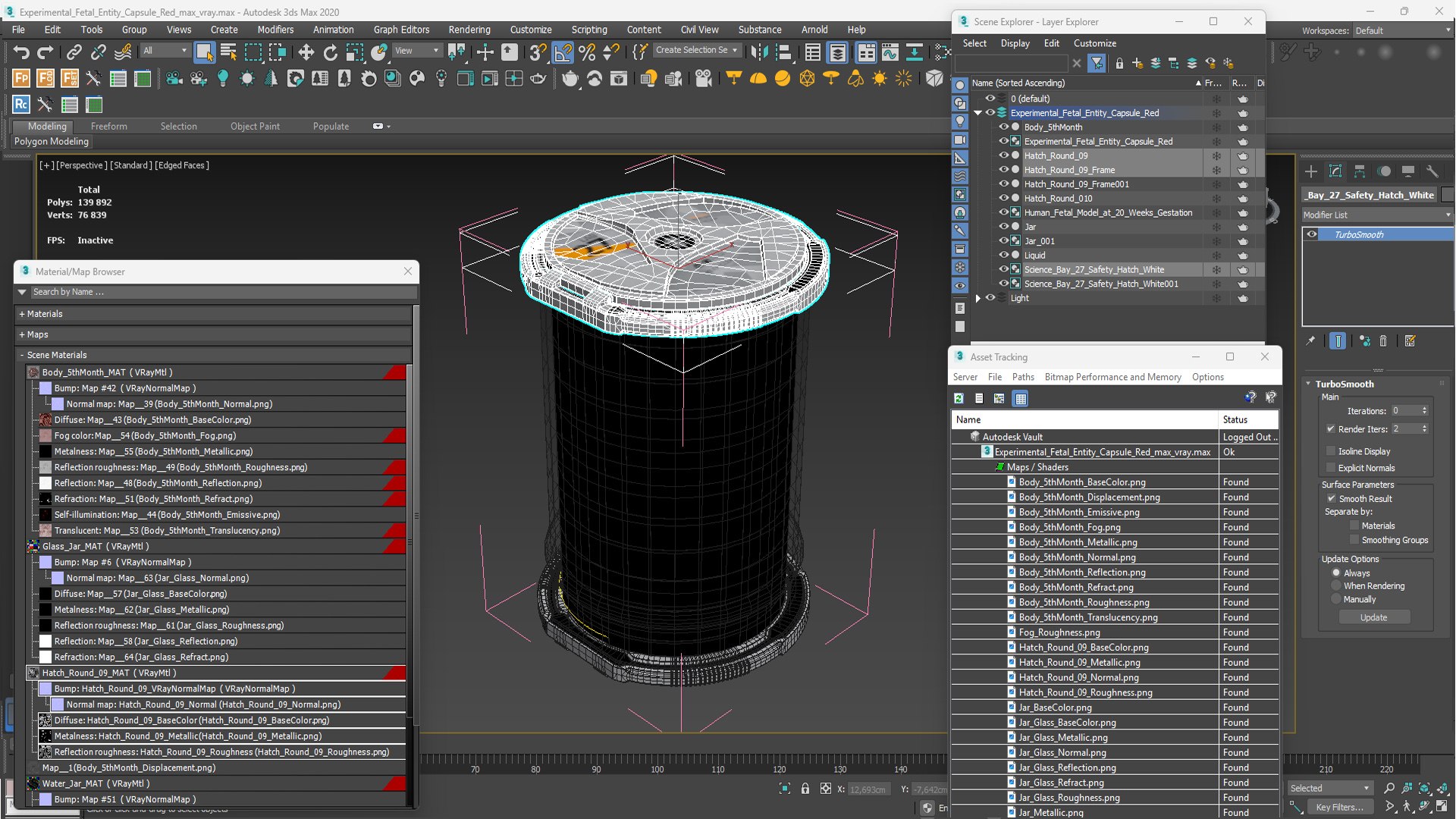Activate the Select Object tool
Screen dimensions: 1456x819
(204, 52)
